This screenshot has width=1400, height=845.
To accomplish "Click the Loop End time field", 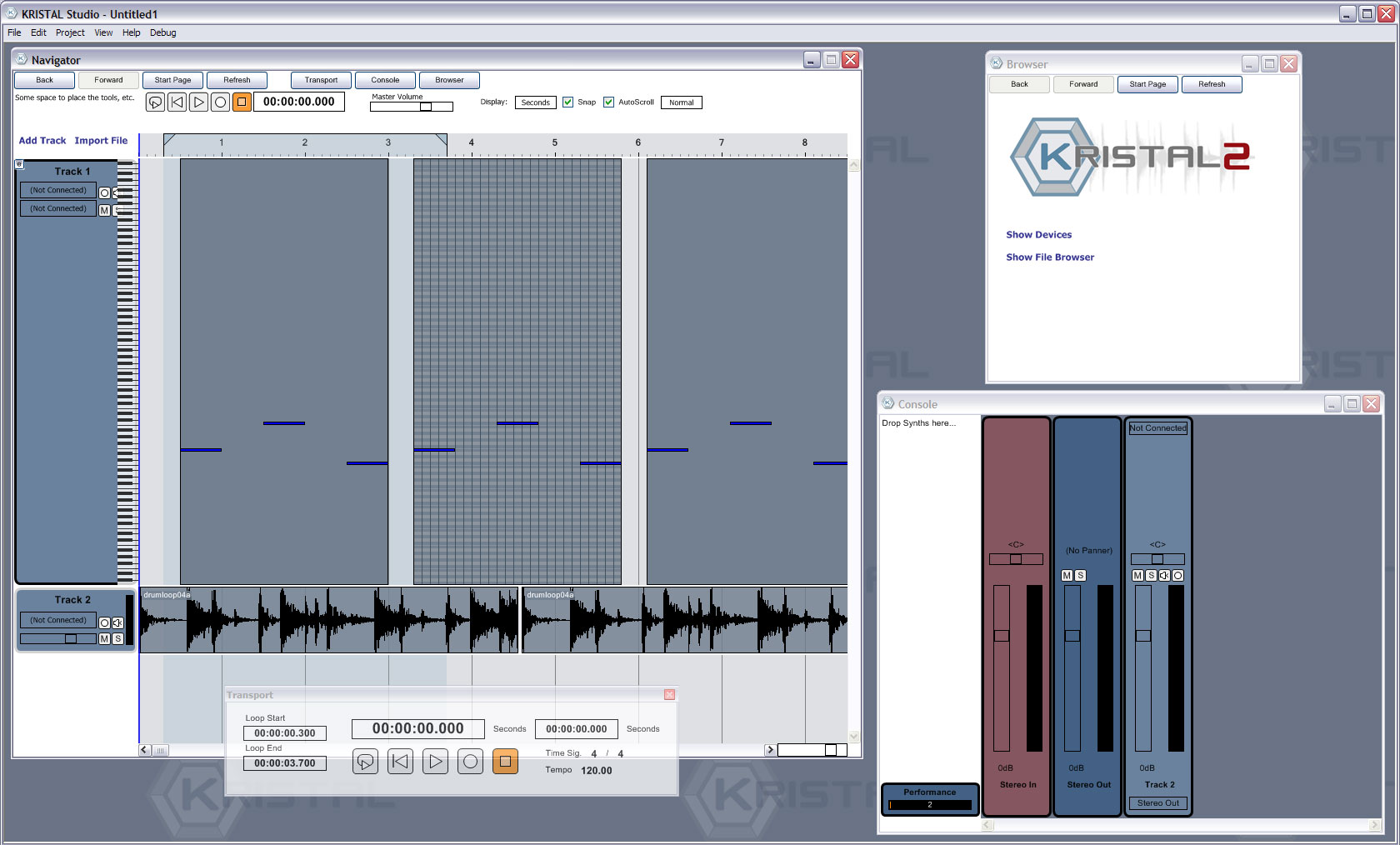I will pyautogui.click(x=285, y=763).
